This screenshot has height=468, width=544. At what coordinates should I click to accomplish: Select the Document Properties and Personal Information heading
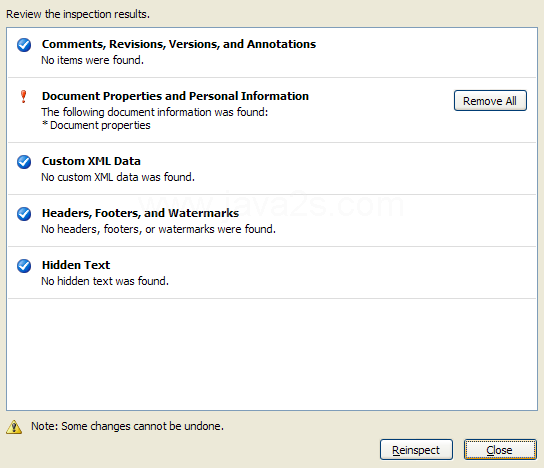(175, 96)
